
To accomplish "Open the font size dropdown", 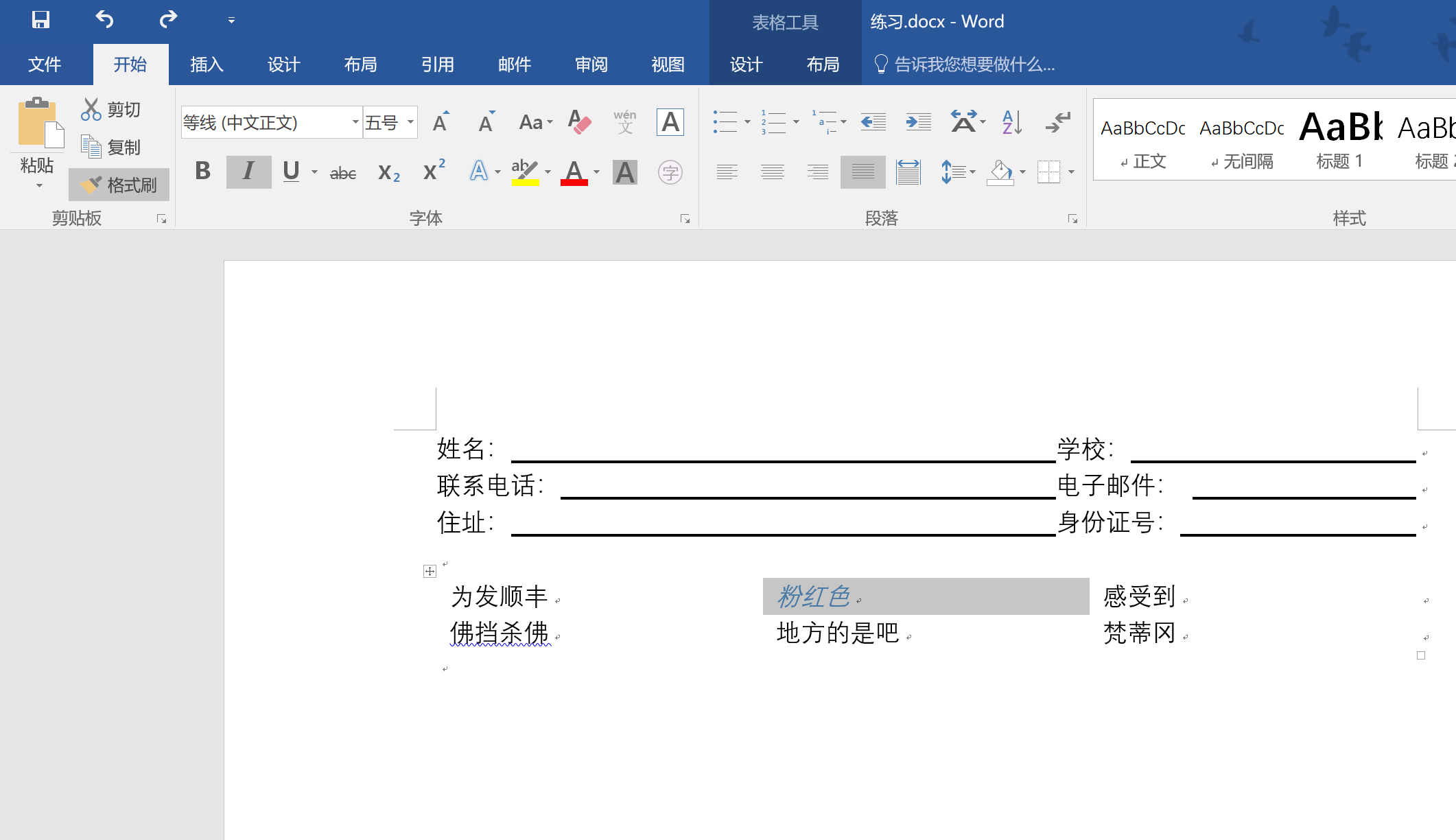I will point(410,122).
